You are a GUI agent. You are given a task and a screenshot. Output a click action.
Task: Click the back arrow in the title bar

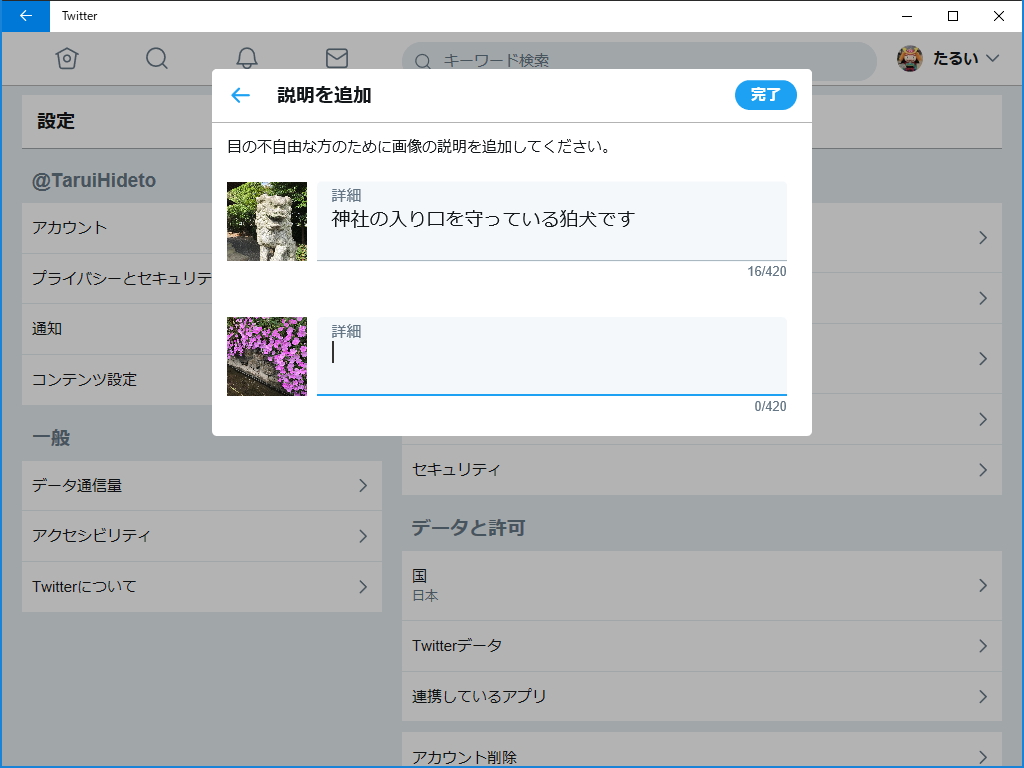tap(24, 16)
